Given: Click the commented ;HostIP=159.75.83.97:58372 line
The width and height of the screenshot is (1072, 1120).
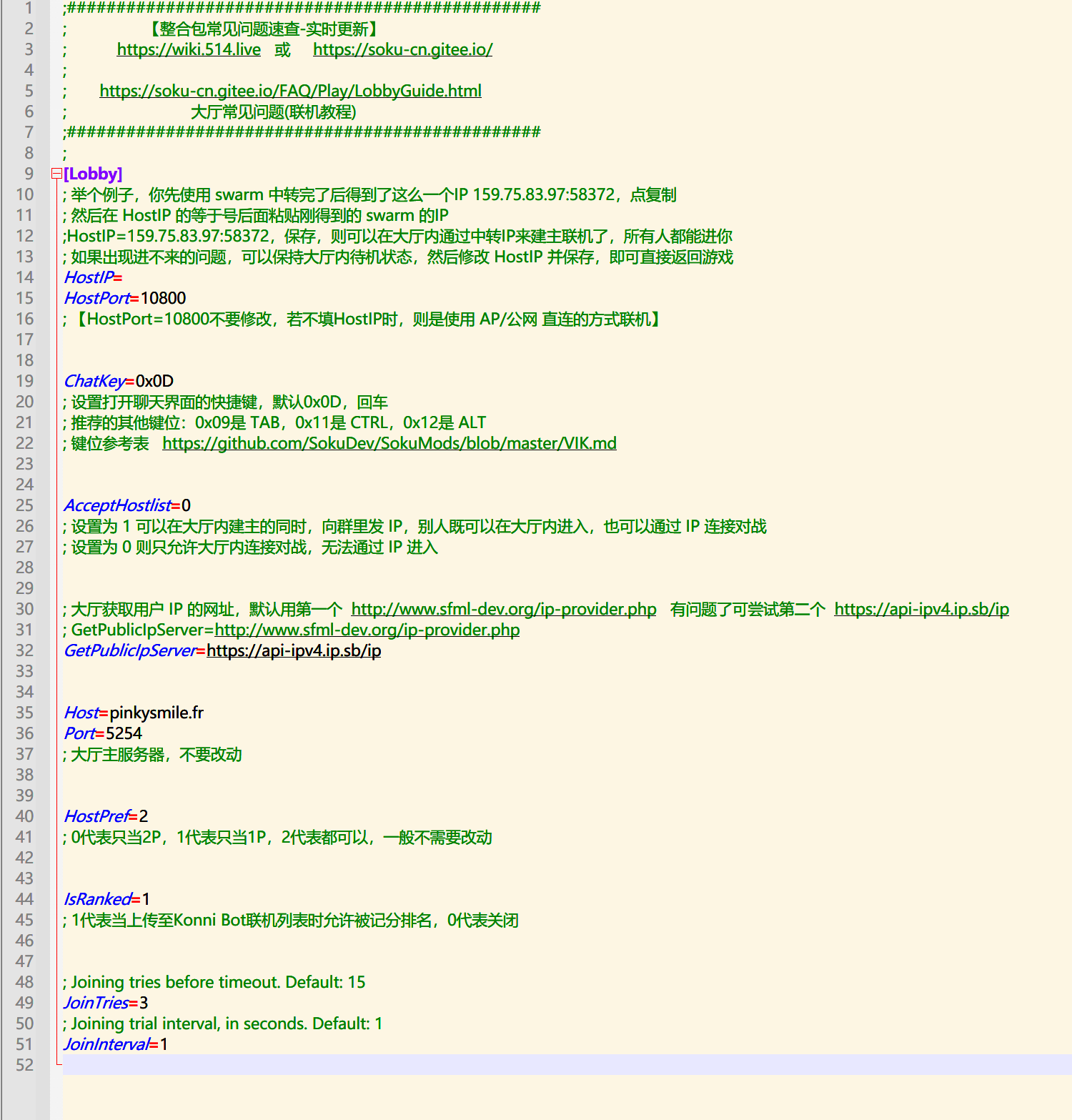Looking at the screenshot, I should coord(397,236).
